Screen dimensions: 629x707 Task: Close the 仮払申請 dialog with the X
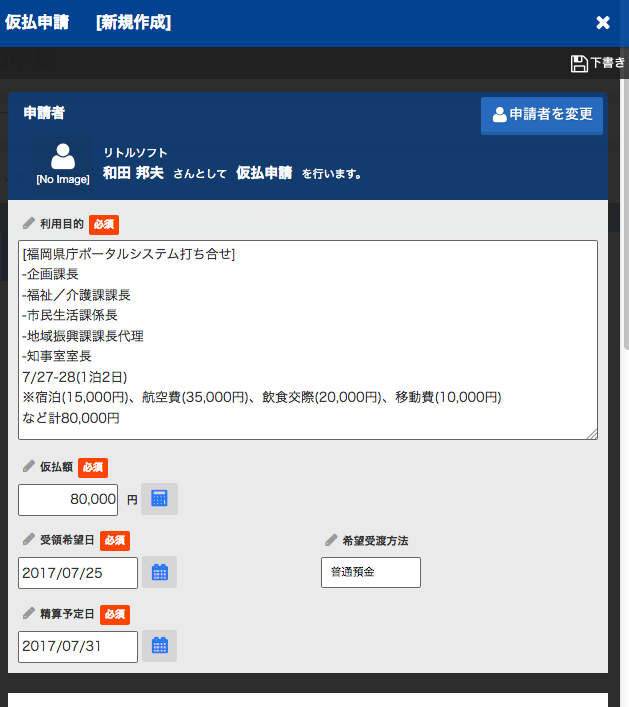(x=602, y=23)
